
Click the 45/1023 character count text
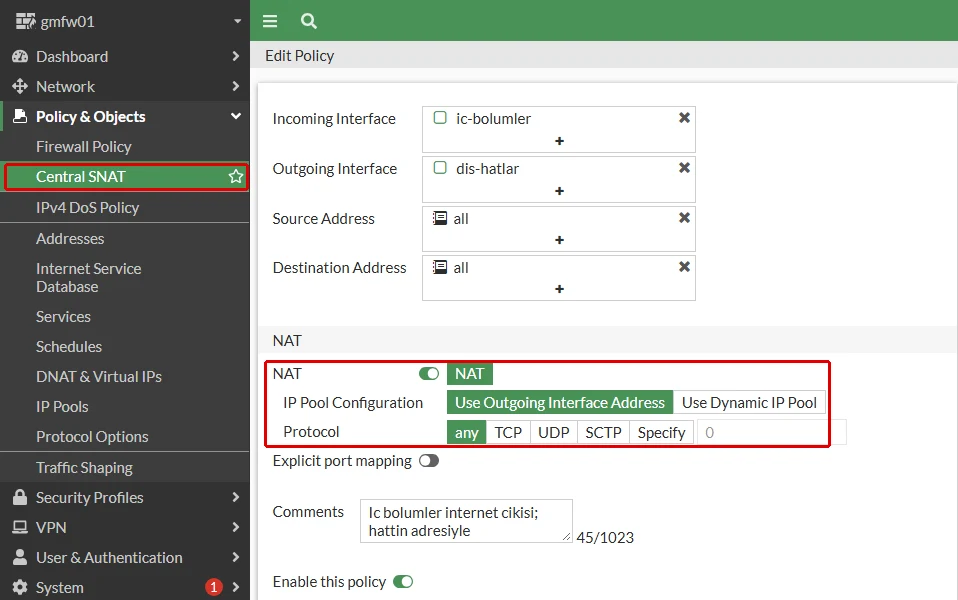pos(605,538)
